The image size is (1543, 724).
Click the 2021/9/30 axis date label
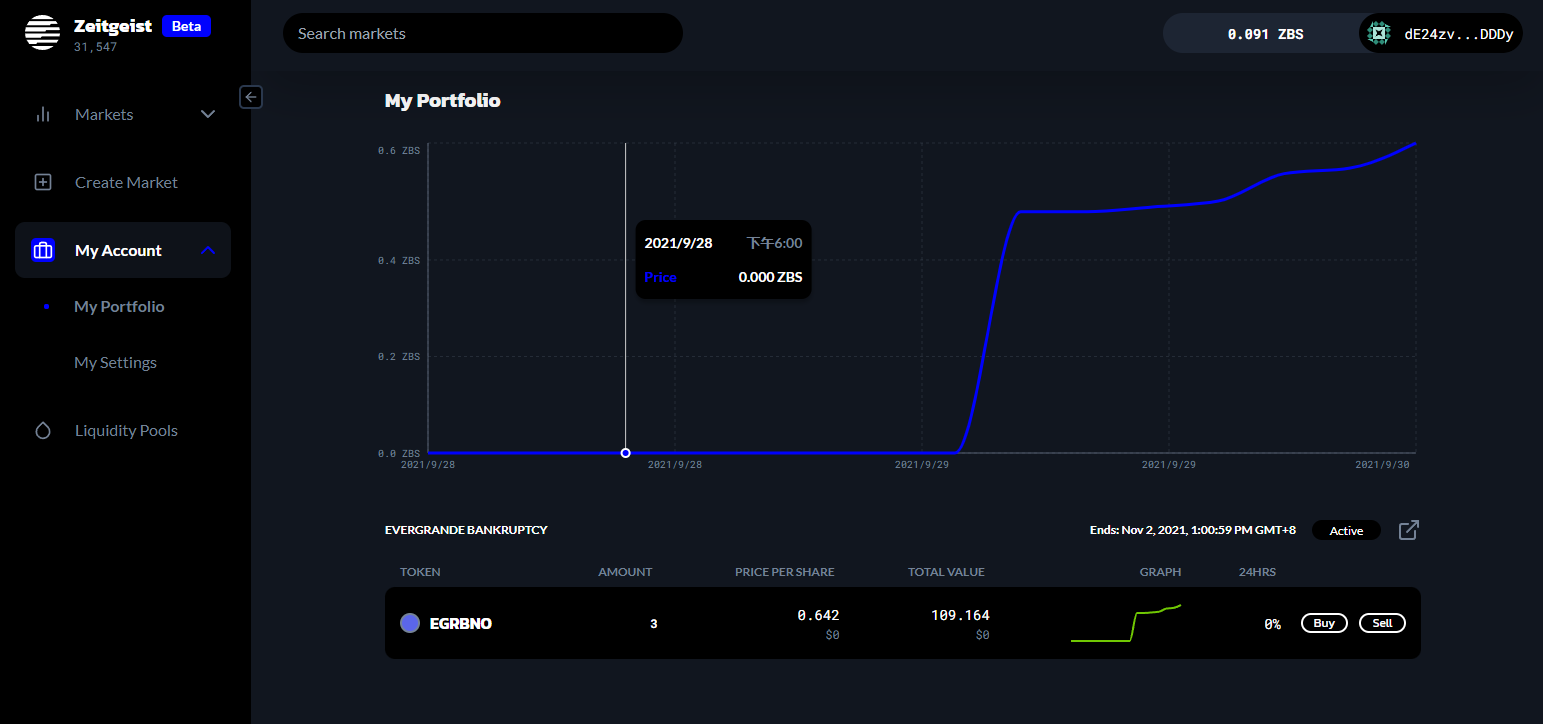pyautogui.click(x=1382, y=465)
